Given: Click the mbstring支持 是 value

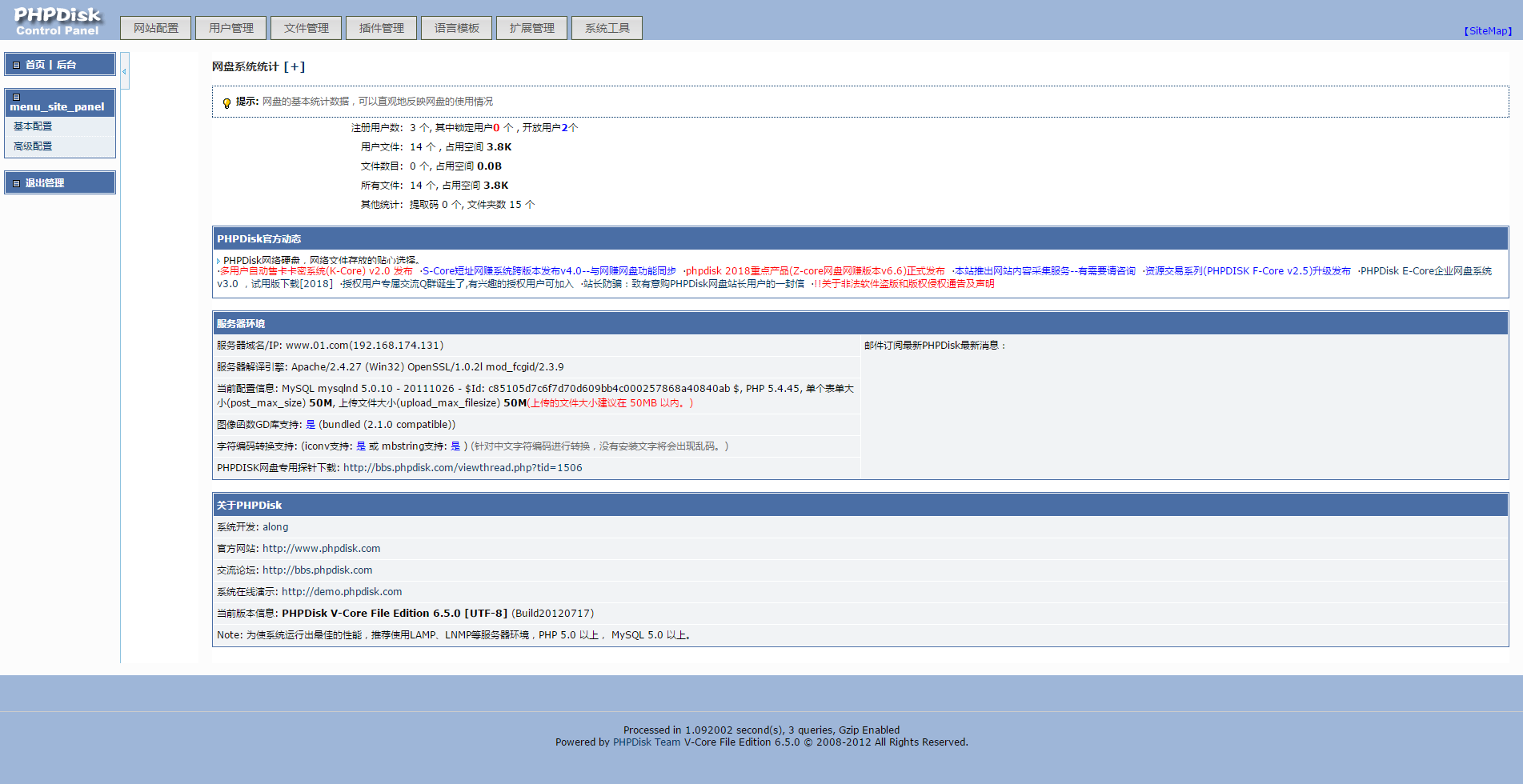Looking at the screenshot, I should [x=455, y=446].
